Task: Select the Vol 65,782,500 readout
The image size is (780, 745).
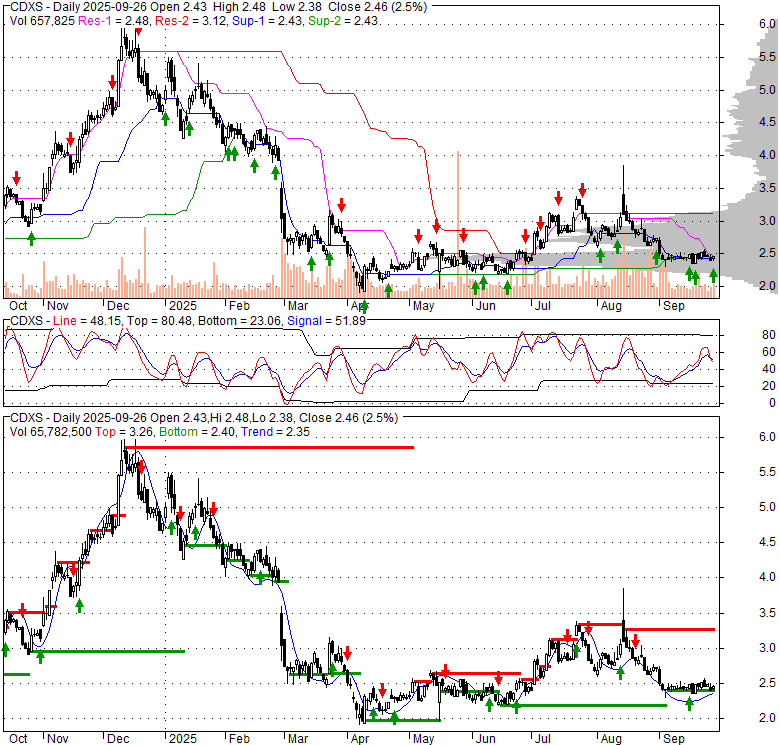Action: coord(50,432)
